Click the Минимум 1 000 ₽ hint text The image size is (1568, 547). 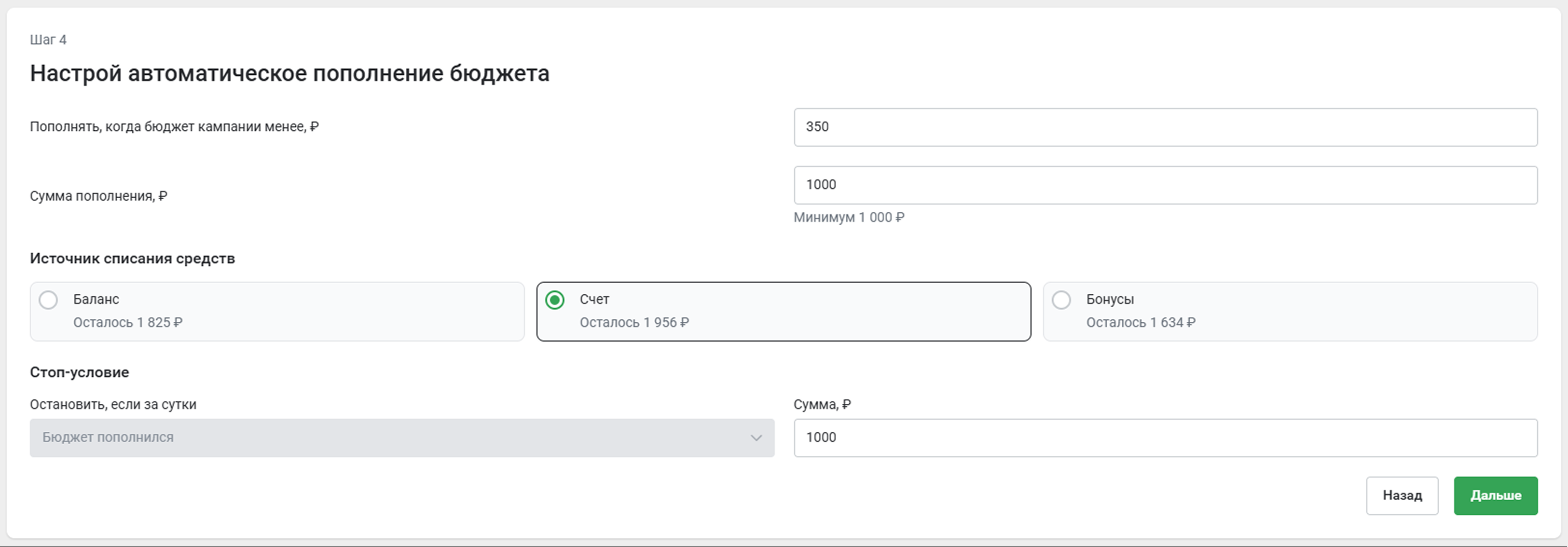(849, 217)
